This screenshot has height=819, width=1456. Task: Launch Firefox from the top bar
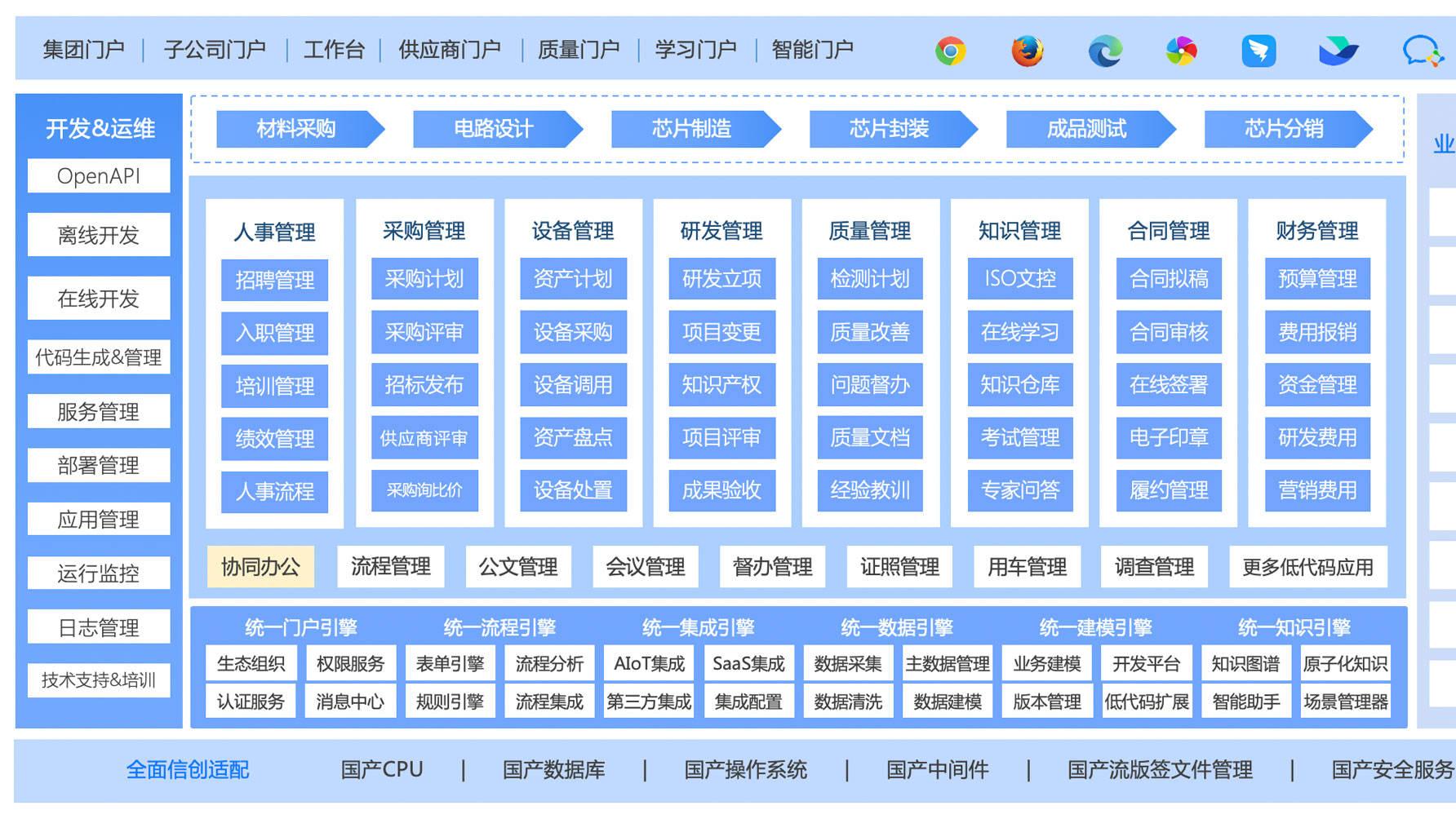point(1028,50)
